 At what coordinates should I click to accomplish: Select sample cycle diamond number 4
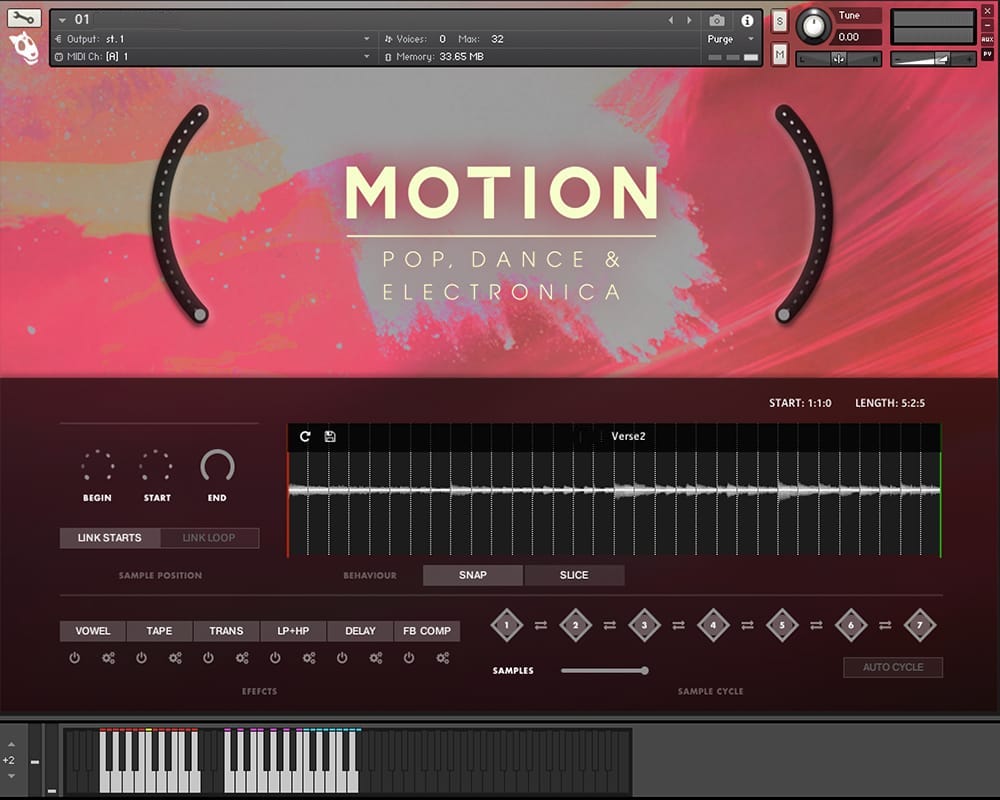(713, 625)
